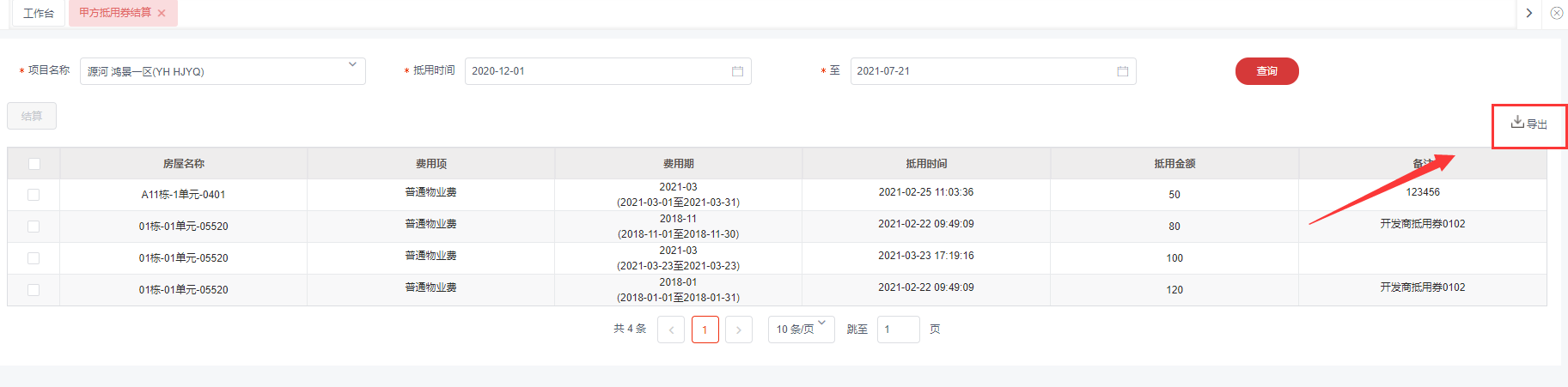Select page 1 in pagination

click(705, 330)
